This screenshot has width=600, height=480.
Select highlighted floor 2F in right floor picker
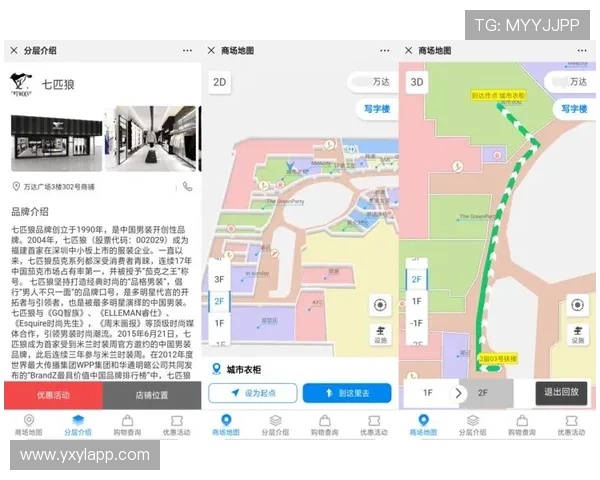click(x=417, y=279)
